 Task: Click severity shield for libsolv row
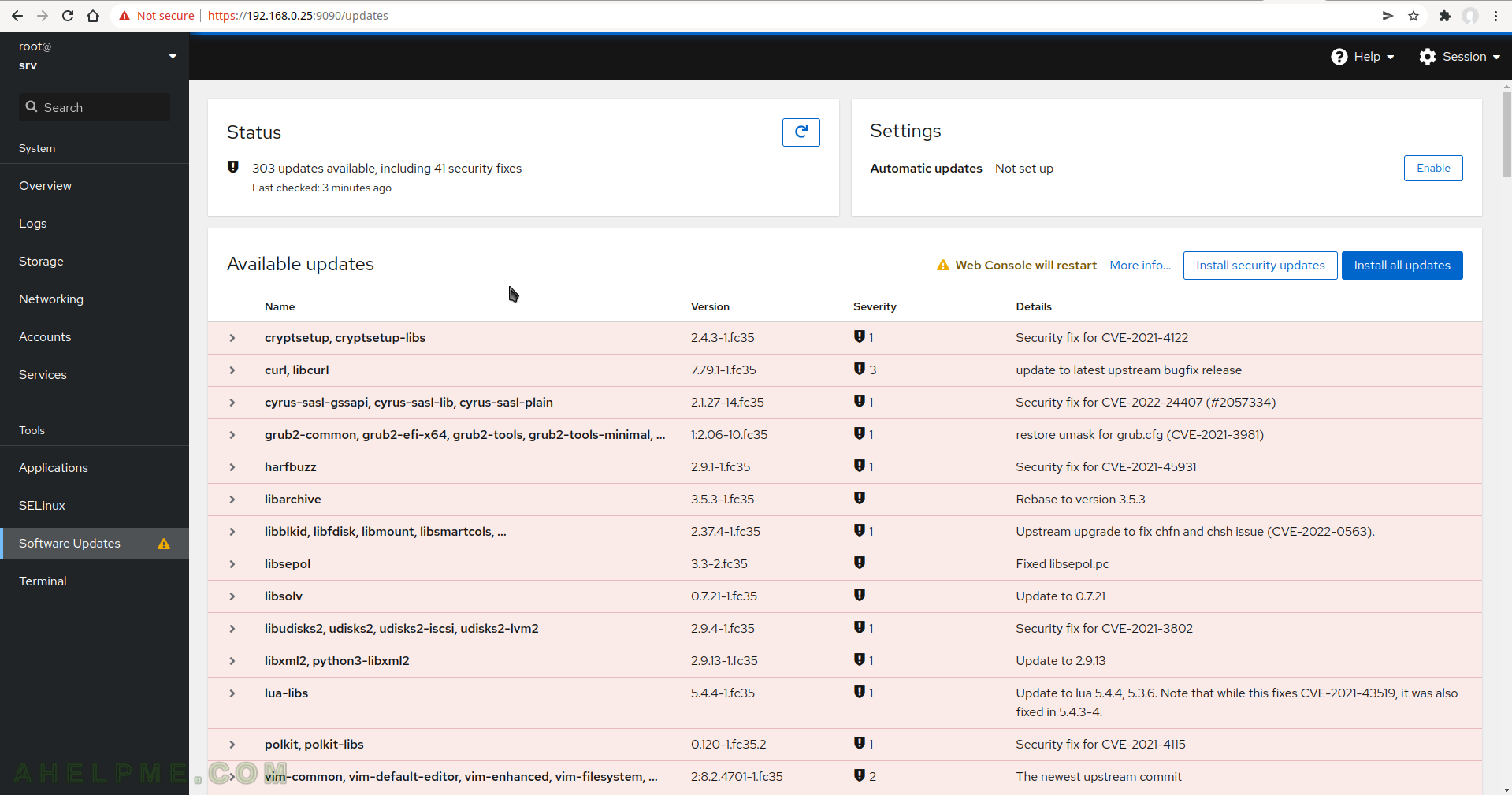[x=860, y=595]
